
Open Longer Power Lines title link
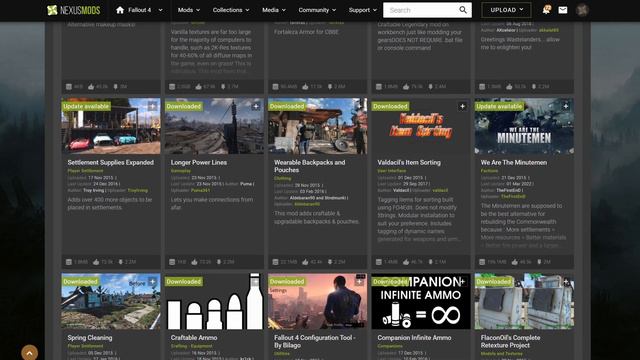[199, 162]
